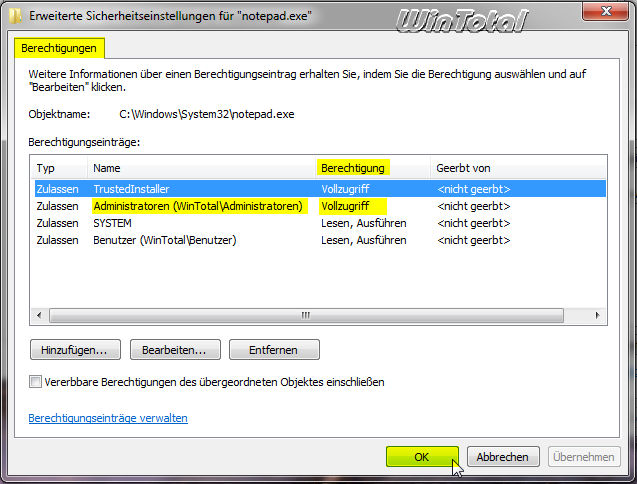Switch to the Berechtigungen tab
Viewport: 637px width, 484px height.
pyautogui.click(x=59, y=48)
